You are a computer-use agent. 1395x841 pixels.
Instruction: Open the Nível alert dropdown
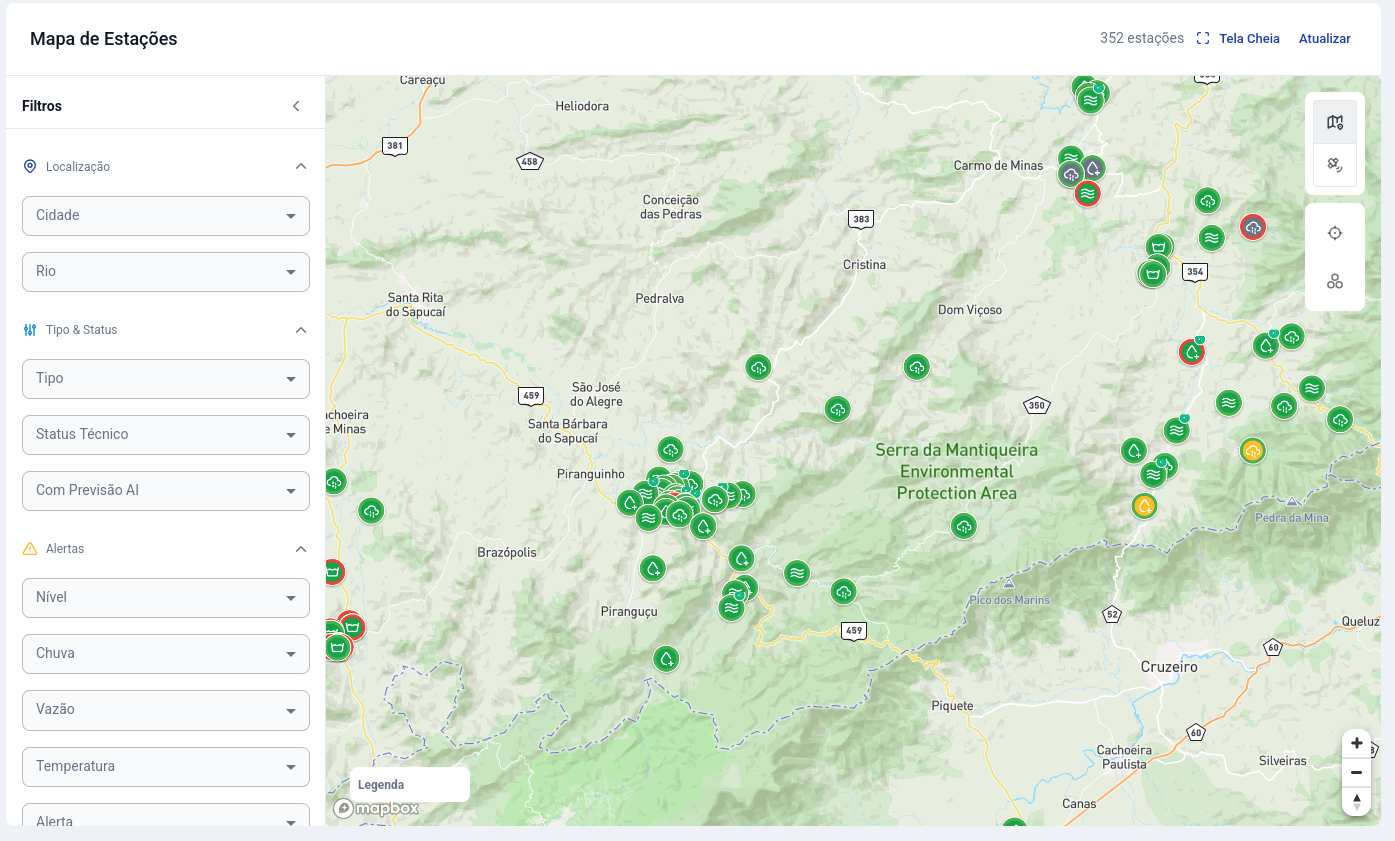tap(165, 597)
